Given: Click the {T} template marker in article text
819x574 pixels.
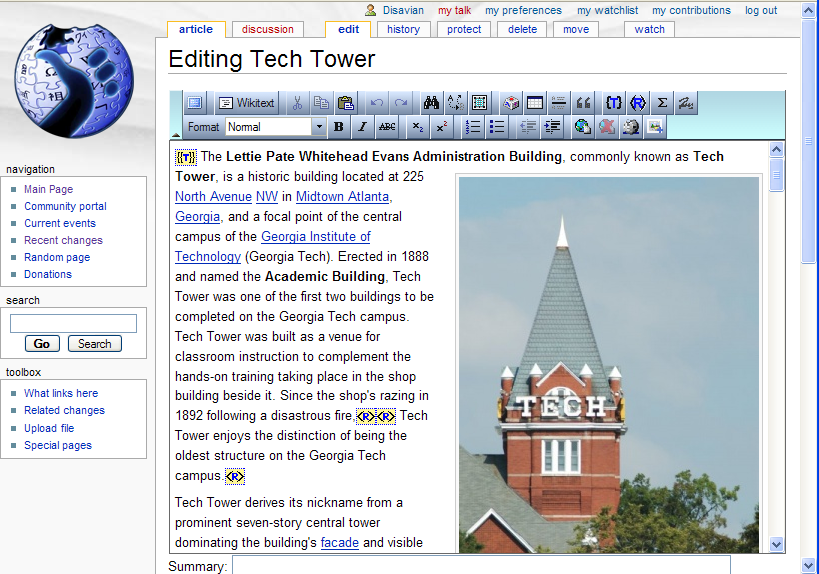Looking at the screenshot, I should [x=185, y=157].
